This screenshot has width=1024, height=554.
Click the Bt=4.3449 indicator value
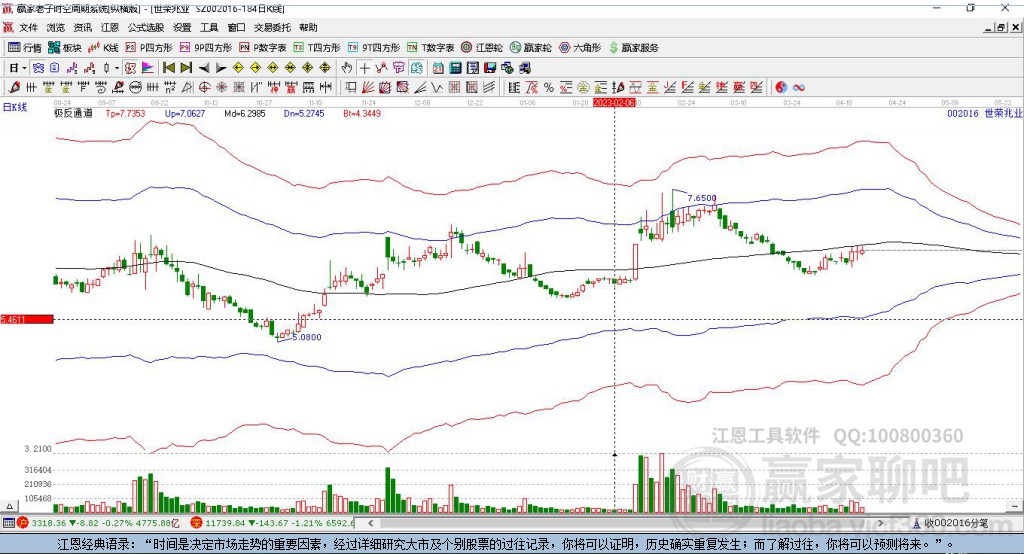pos(362,113)
